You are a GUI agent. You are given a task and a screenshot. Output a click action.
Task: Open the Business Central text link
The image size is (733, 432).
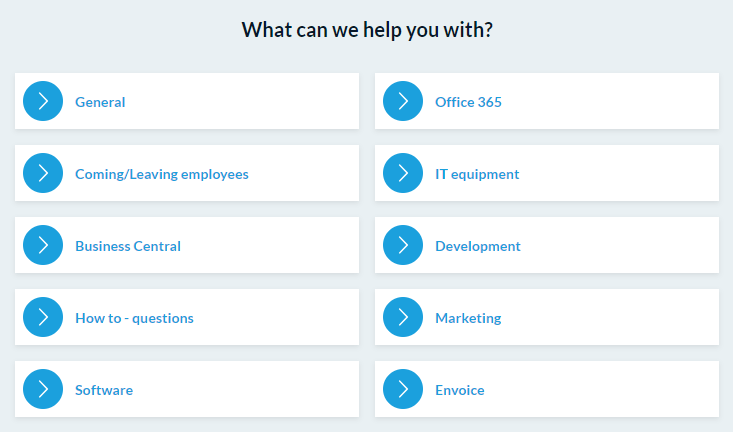point(128,246)
